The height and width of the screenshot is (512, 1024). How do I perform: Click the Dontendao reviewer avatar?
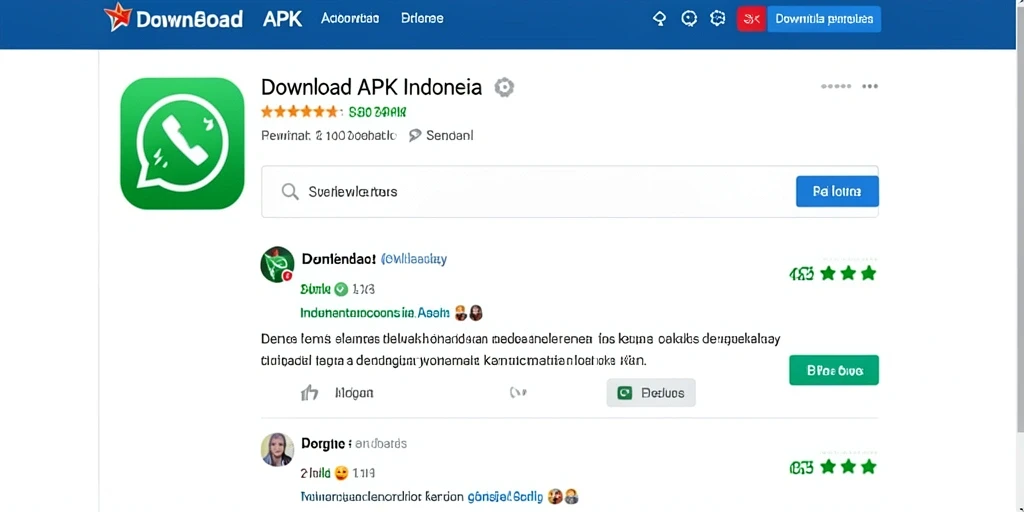click(x=278, y=264)
